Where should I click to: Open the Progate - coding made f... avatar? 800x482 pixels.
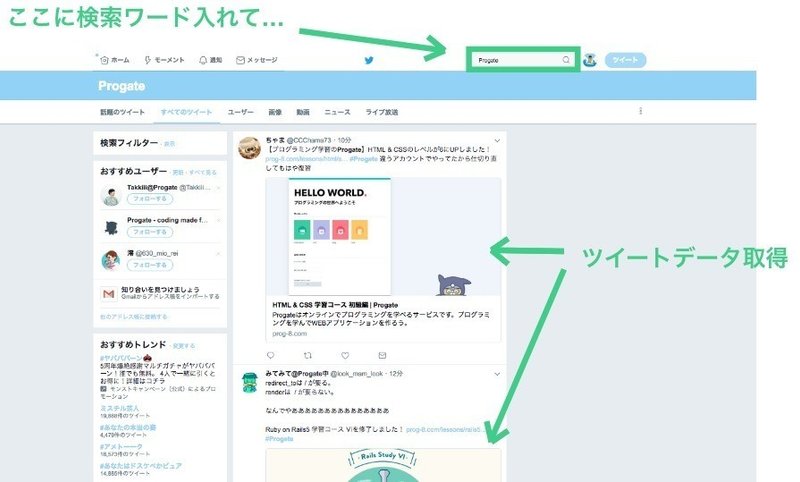[x=111, y=227]
